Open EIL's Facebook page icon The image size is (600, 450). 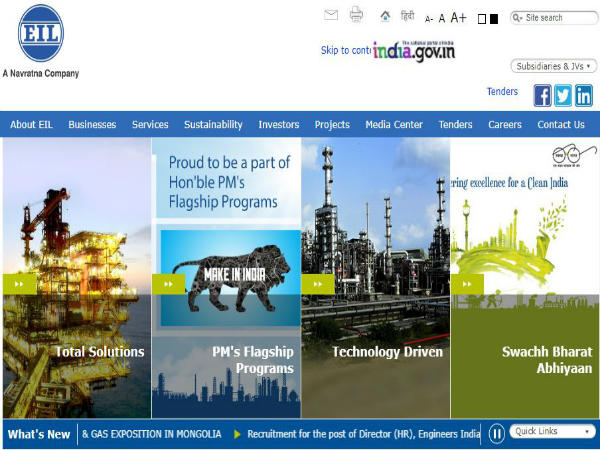tap(541, 95)
